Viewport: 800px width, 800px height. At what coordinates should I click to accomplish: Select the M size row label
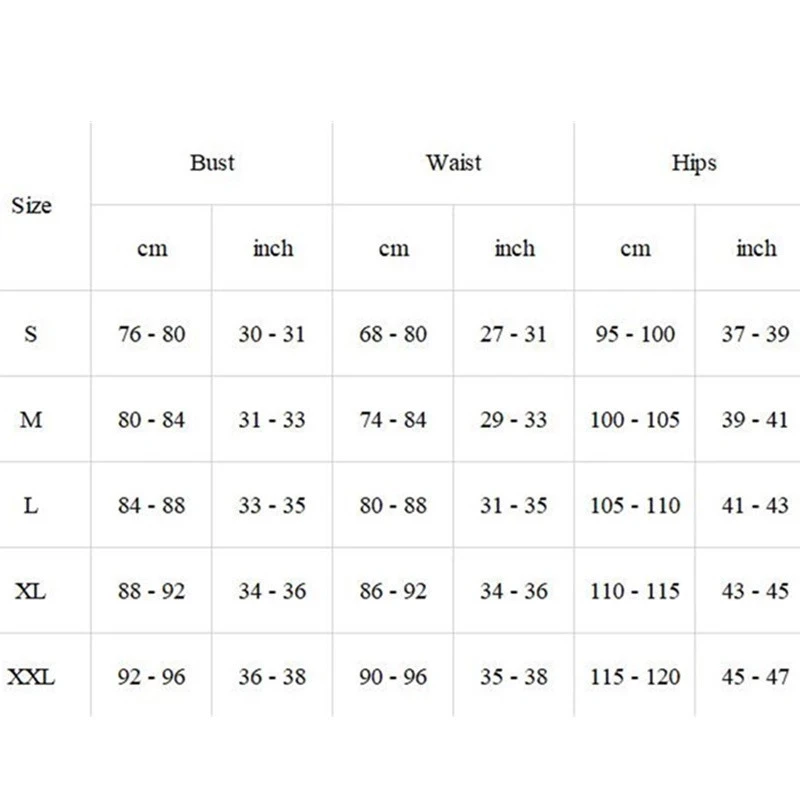pos(31,420)
